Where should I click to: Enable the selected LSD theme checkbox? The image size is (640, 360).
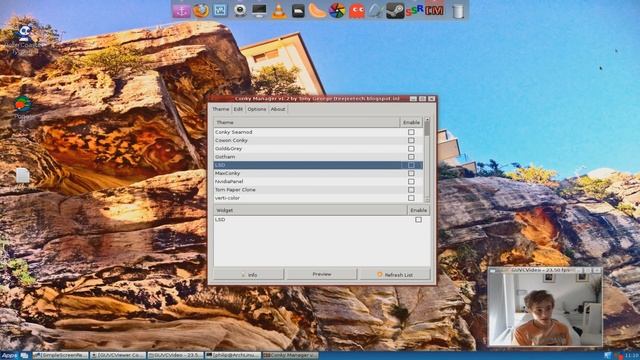(411, 165)
